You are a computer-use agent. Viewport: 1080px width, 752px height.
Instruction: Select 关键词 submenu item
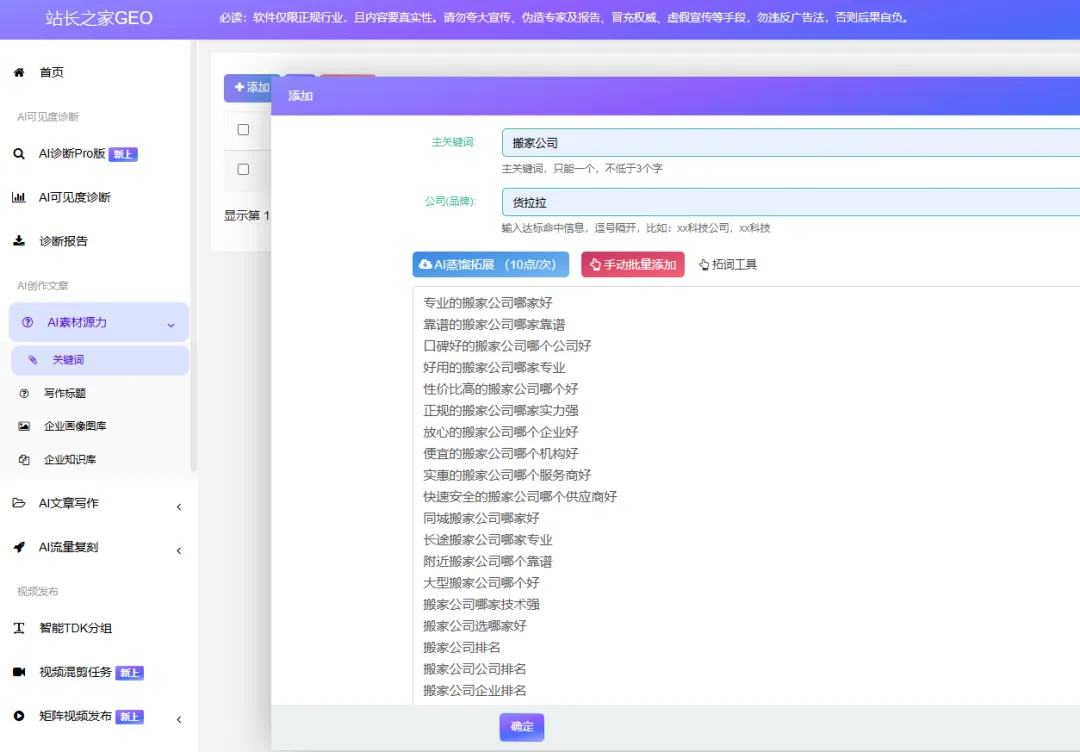100,360
